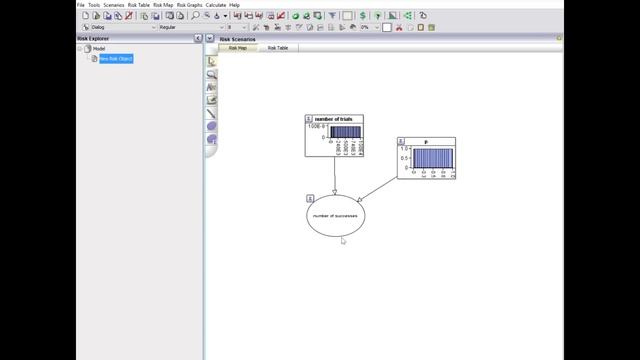Select the purple simulation node tool at palette bottom
The width and height of the screenshot is (640, 360).
(211, 140)
